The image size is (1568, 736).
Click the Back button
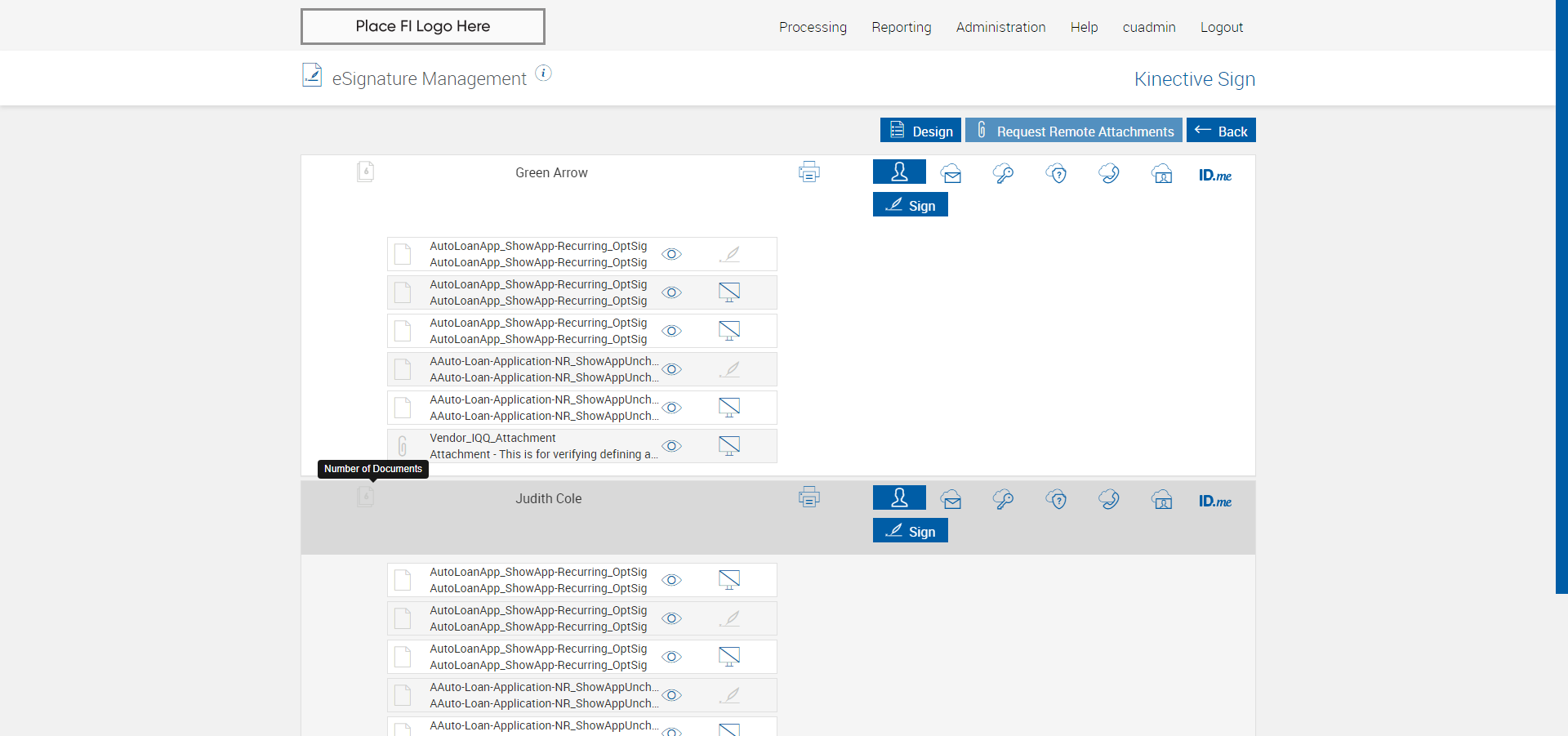1221,130
